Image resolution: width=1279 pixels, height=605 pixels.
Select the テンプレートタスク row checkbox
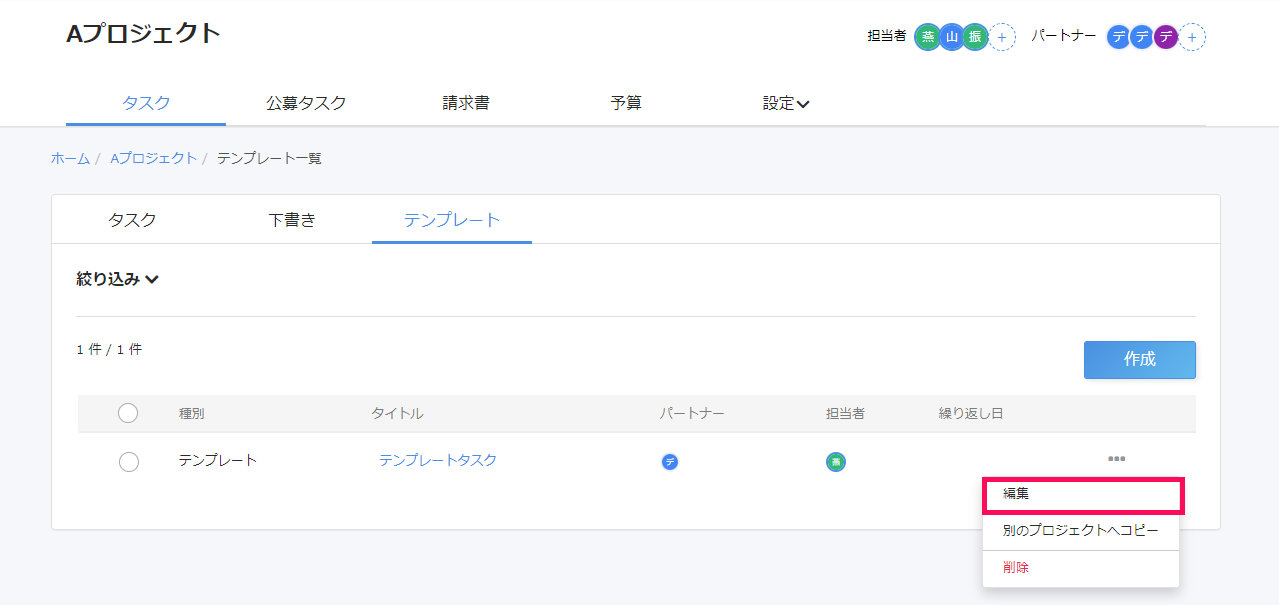(128, 461)
